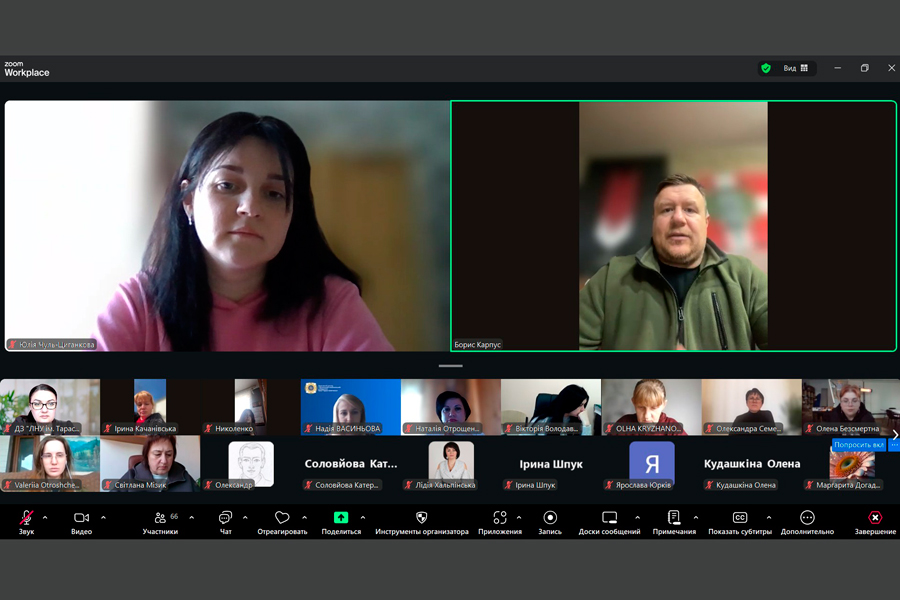The height and width of the screenshot is (600, 900).
Task: Click the green encryption shield icon
Action: tap(766, 68)
